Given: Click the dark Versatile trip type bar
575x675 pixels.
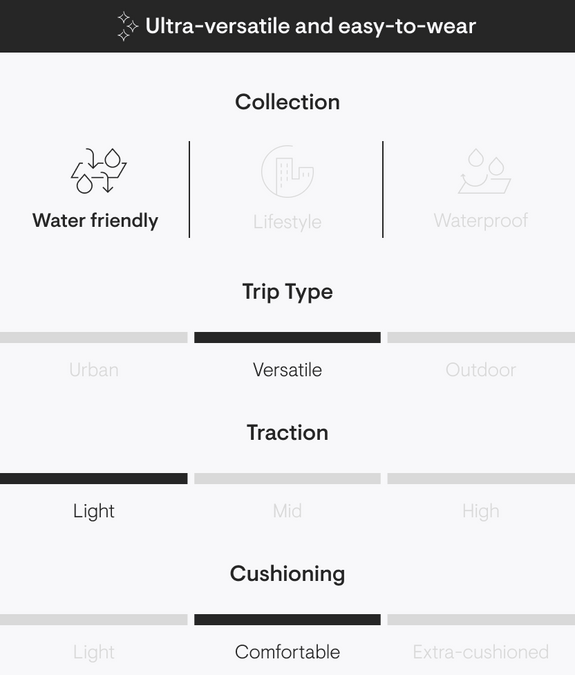Looking at the screenshot, I should coord(288,338).
